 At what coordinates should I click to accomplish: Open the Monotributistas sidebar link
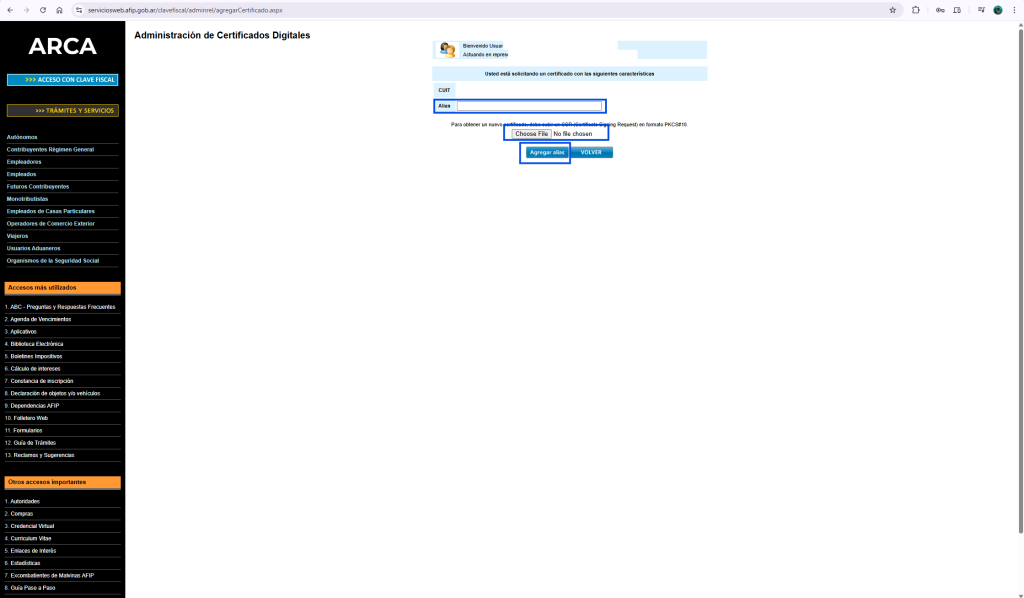pos(28,199)
